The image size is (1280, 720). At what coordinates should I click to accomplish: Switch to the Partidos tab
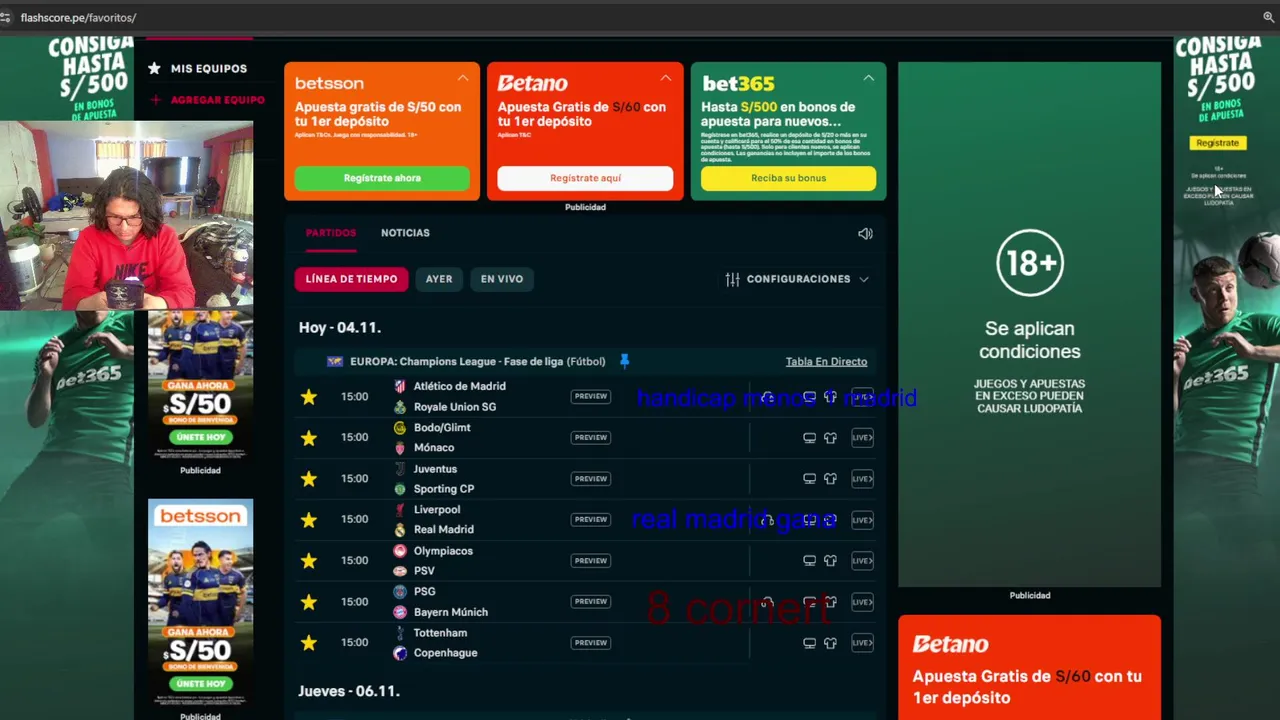pos(330,233)
